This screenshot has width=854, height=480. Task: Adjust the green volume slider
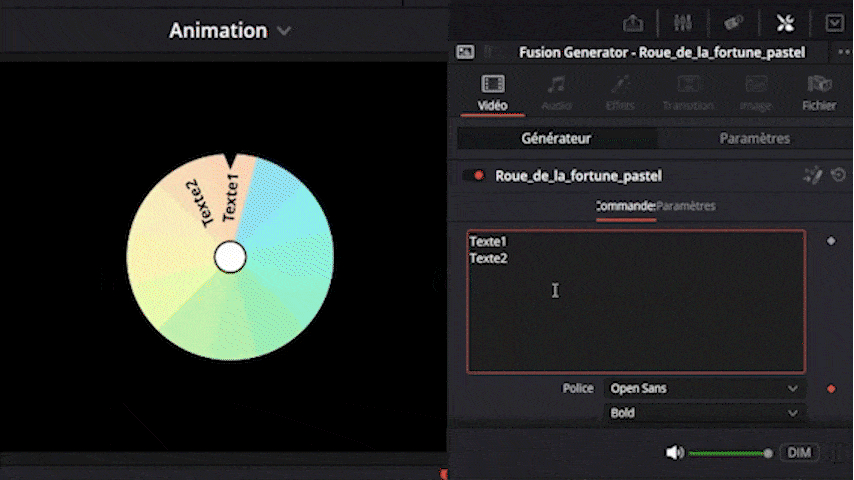(730, 453)
